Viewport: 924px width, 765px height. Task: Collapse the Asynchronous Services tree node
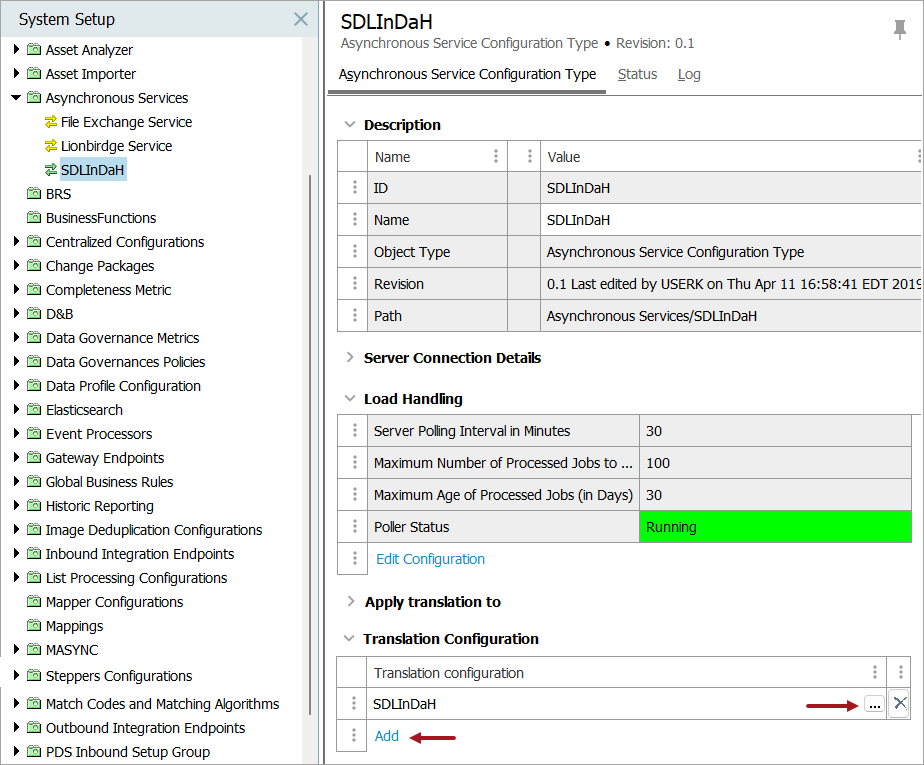(x=16, y=98)
